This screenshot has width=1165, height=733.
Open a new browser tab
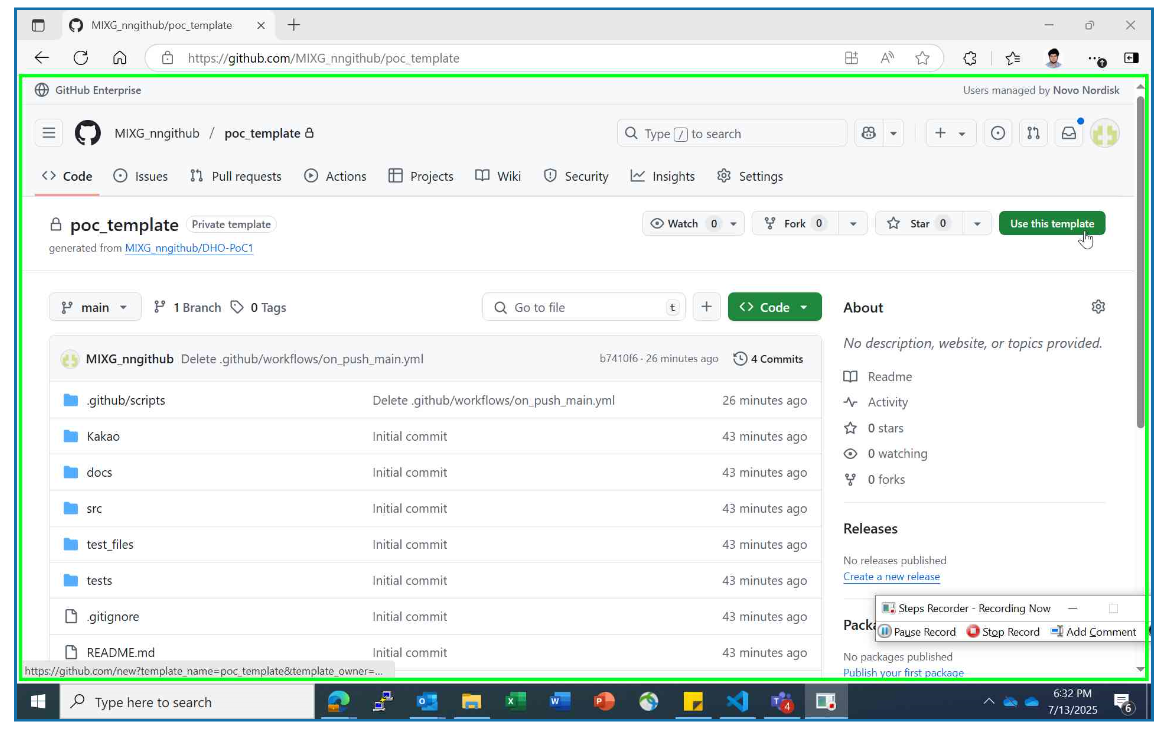[293, 25]
